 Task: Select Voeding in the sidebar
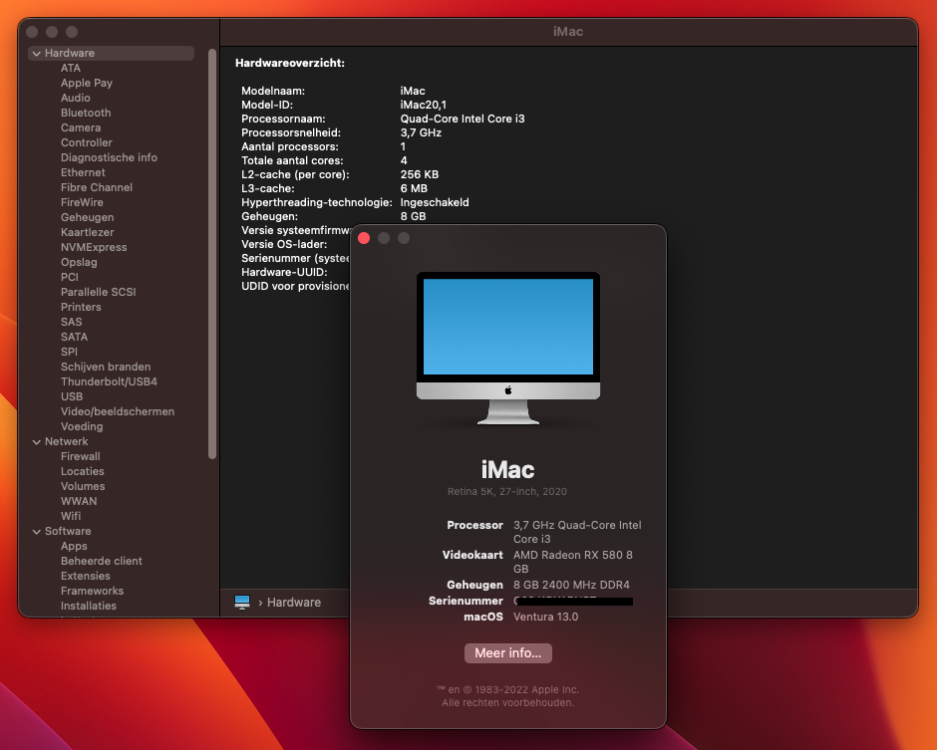(x=82, y=427)
